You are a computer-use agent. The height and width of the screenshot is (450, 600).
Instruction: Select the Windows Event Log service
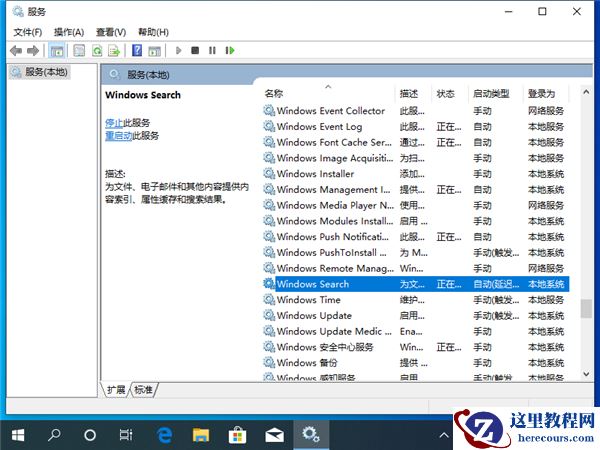pos(416,127)
